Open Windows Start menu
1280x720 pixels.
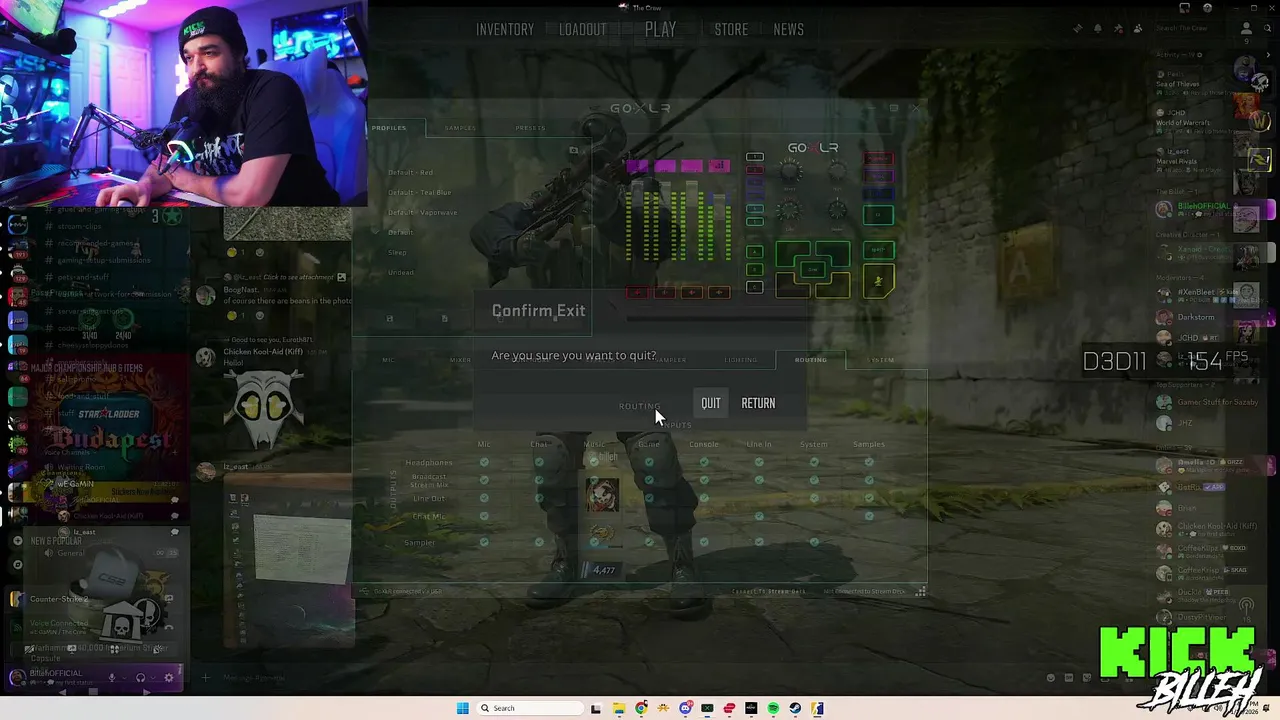(462, 708)
